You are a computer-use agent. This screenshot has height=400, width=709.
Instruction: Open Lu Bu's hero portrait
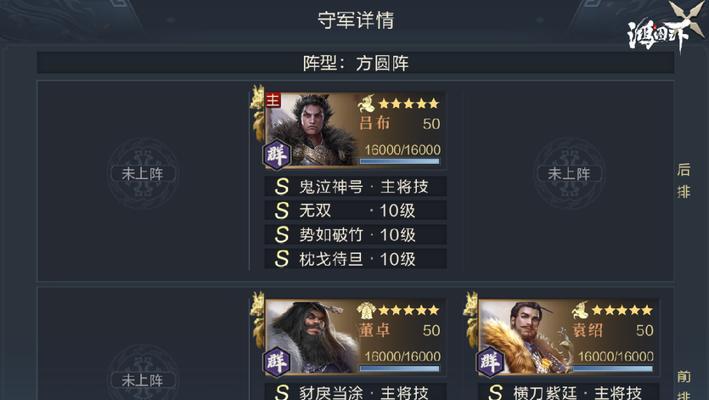click(312, 130)
